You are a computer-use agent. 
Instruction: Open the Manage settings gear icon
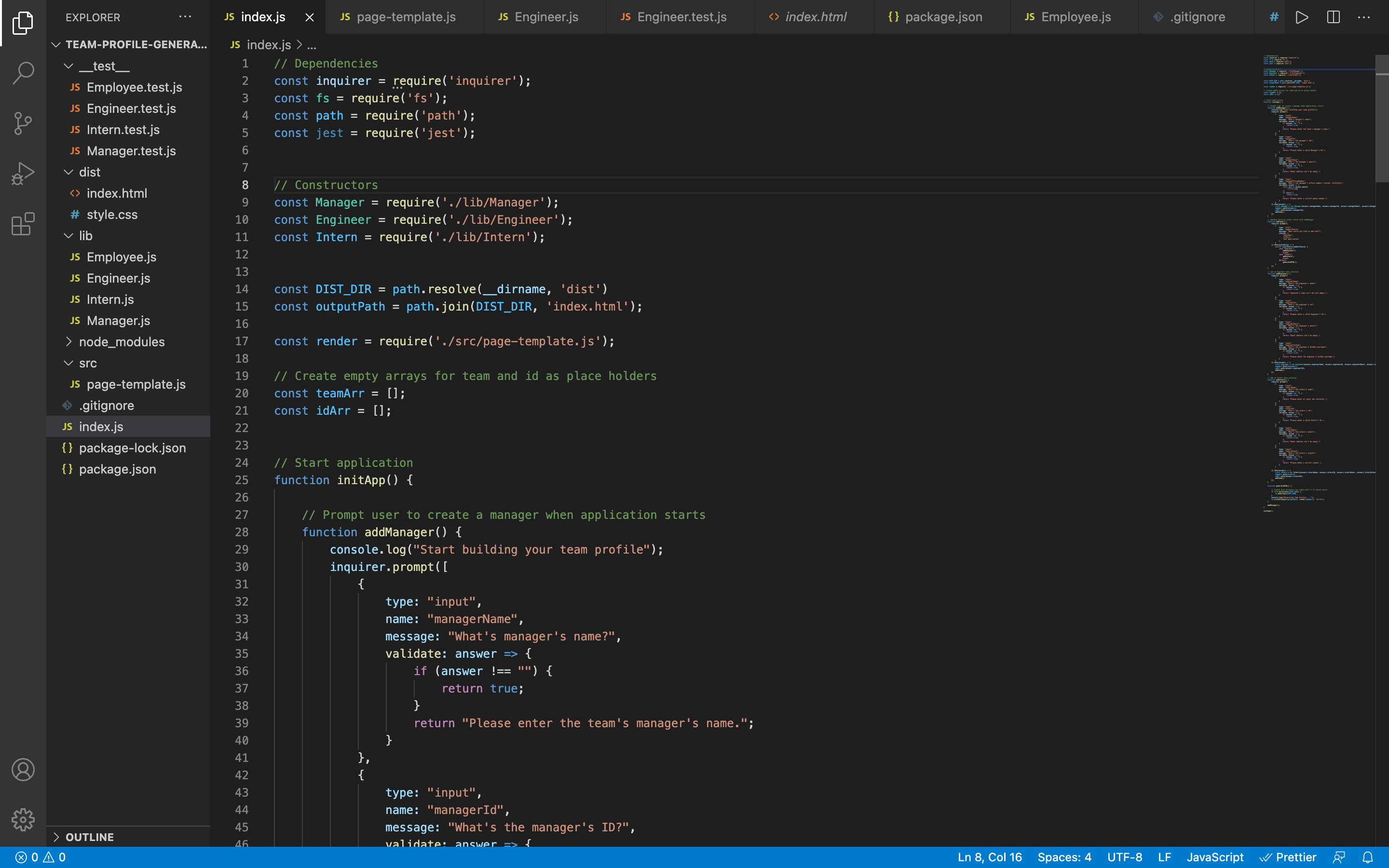pyautogui.click(x=23, y=820)
